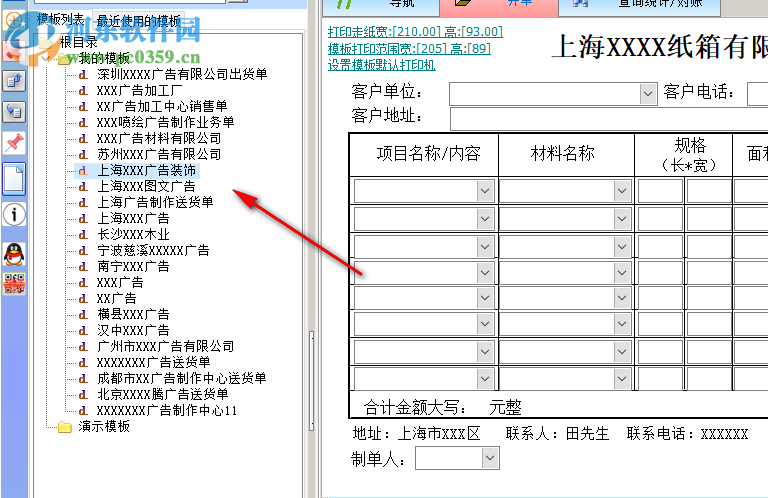Click the blank page icon in sidebar
Viewport: 768px width, 498px height.
point(14,179)
